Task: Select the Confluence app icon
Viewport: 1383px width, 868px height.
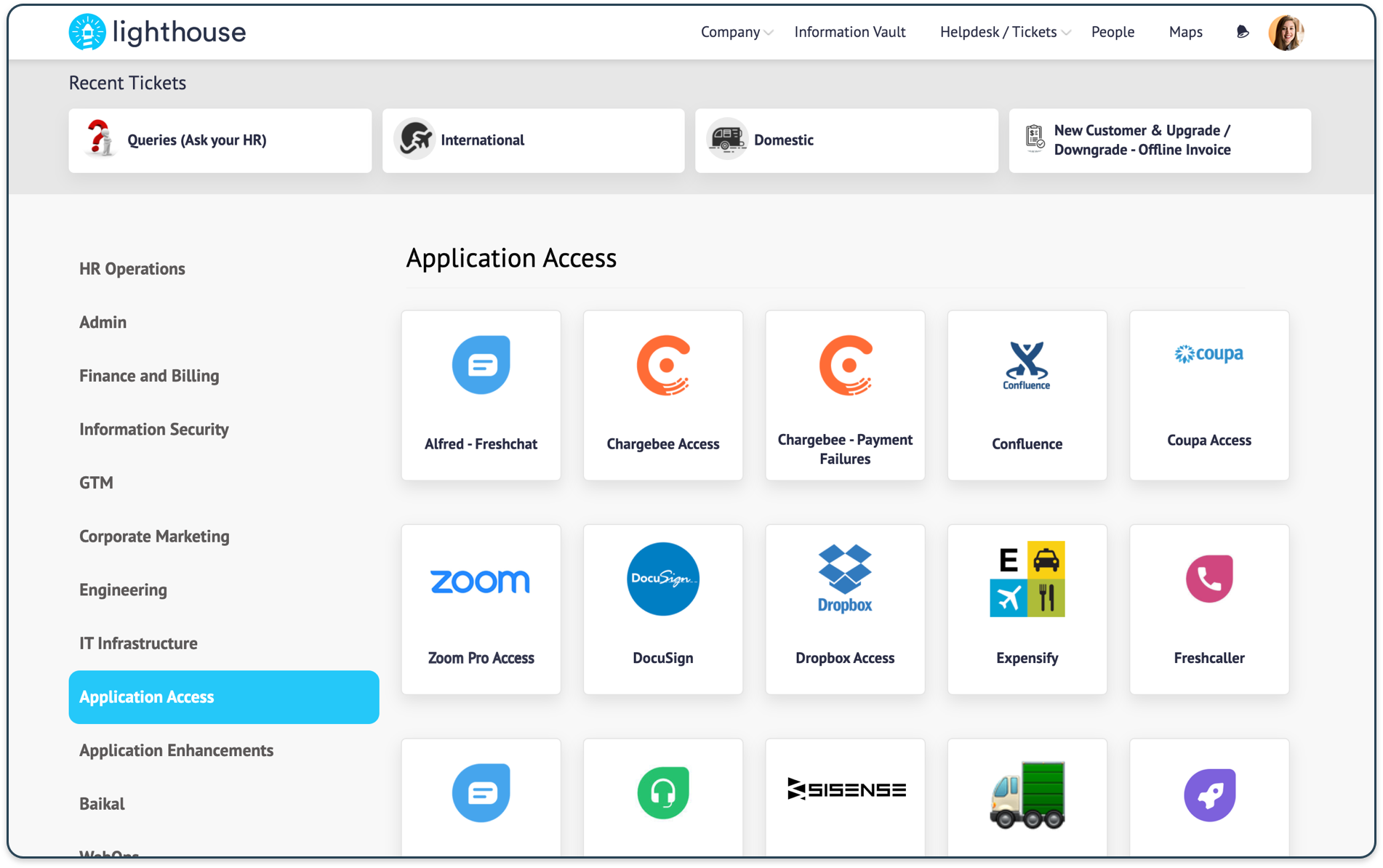Action: coord(1027,365)
